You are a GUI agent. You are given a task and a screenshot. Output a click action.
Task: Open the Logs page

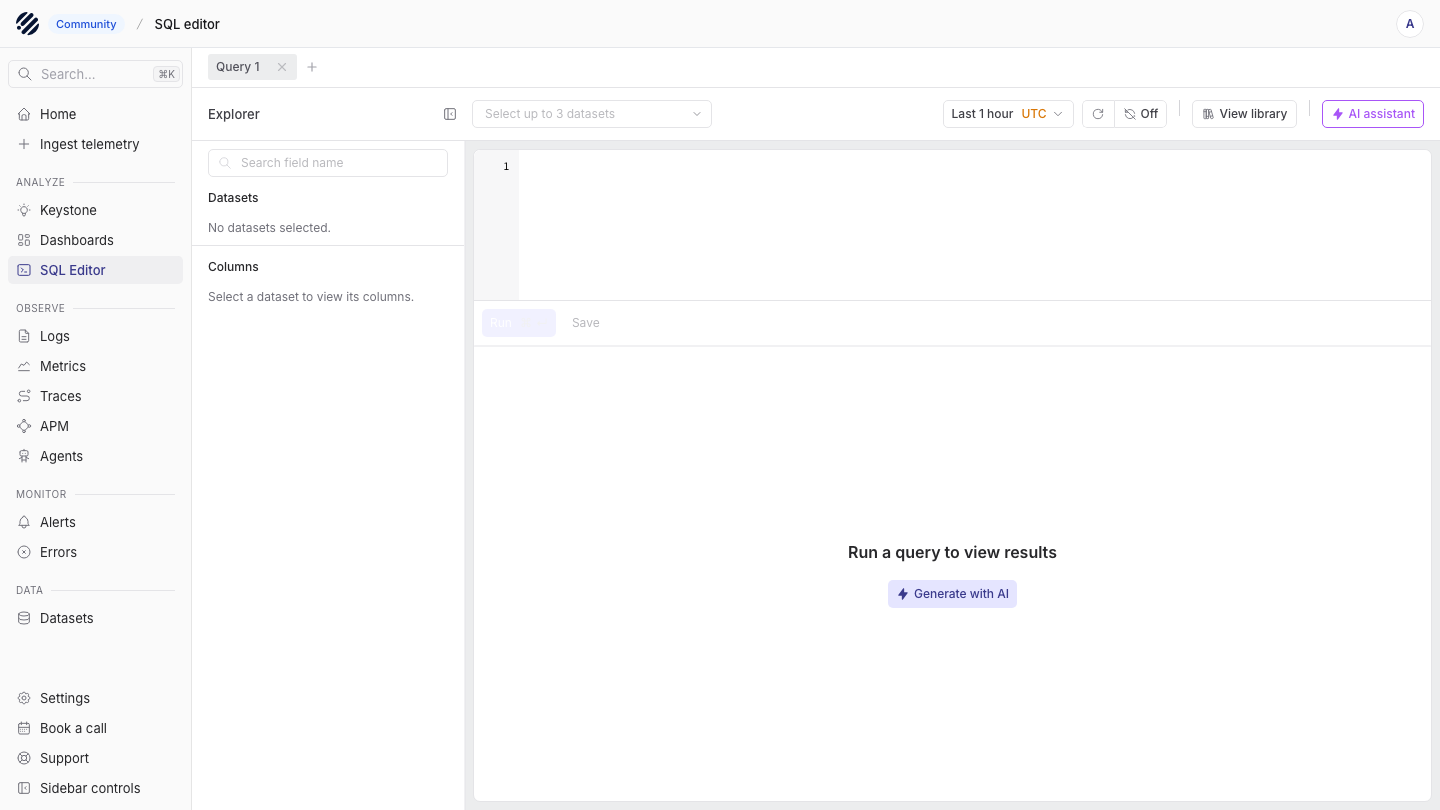[96, 336]
